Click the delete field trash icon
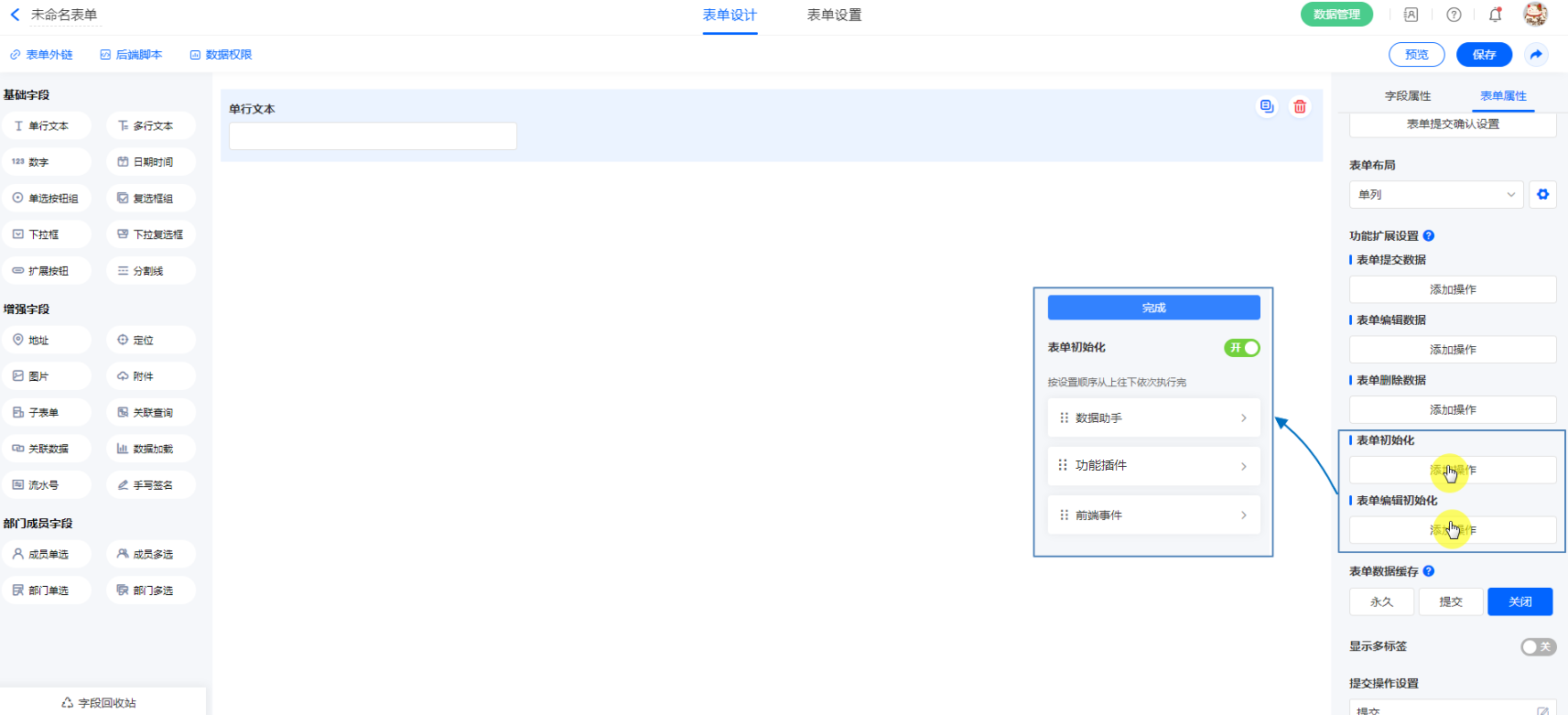This screenshot has height=715, width=1568. 1299,107
